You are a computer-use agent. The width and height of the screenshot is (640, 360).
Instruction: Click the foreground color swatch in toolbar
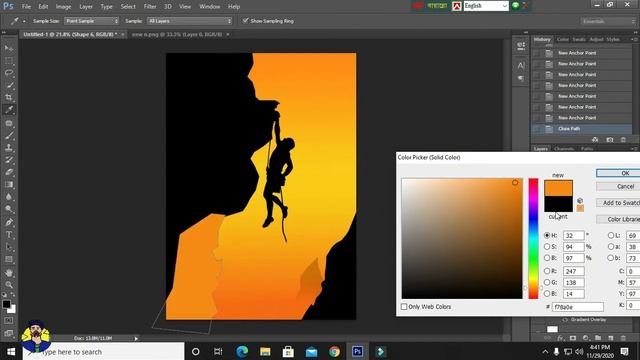click(x=6, y=304)
